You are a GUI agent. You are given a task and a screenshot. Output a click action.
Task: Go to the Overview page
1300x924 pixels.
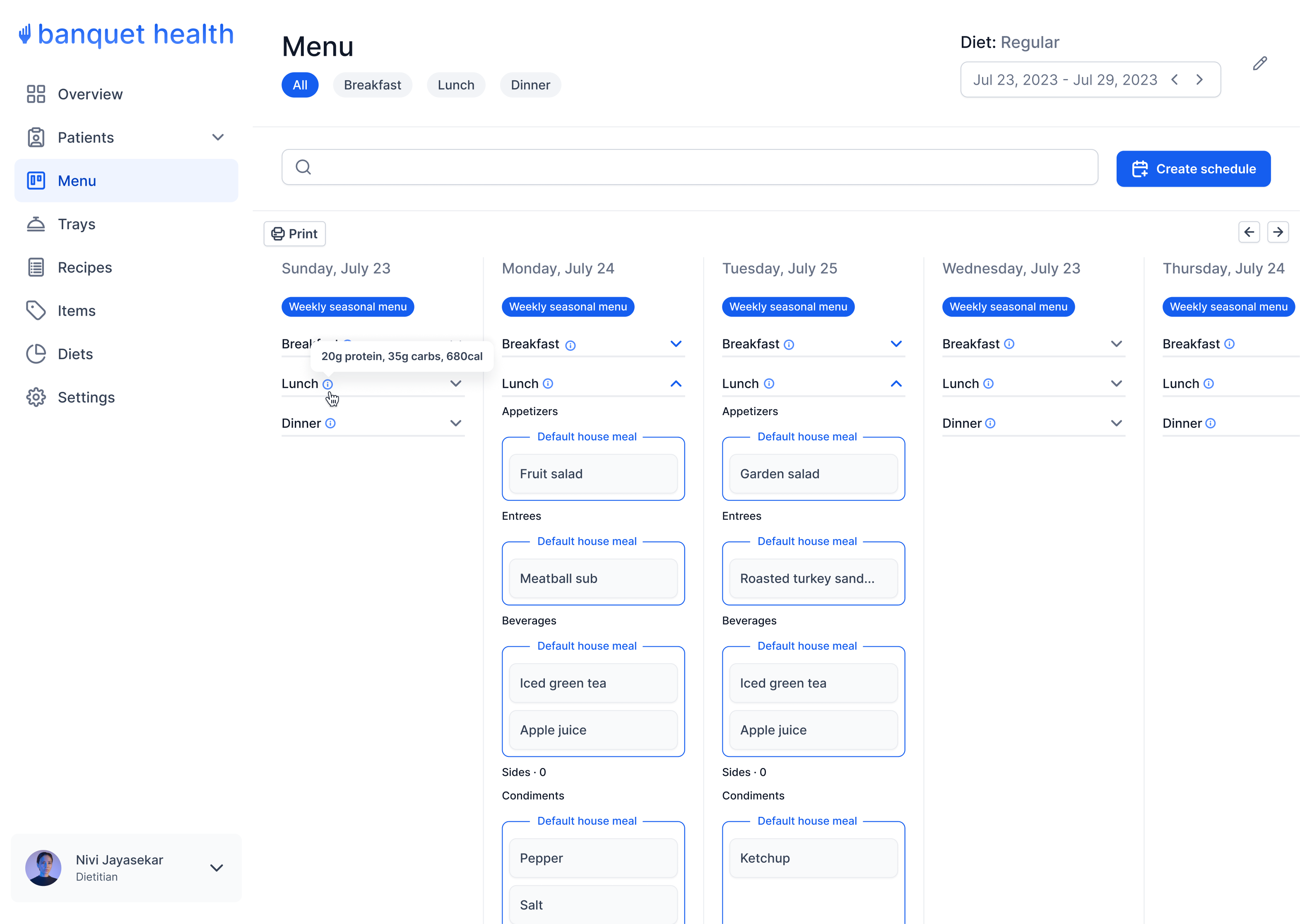coord(90,94)
